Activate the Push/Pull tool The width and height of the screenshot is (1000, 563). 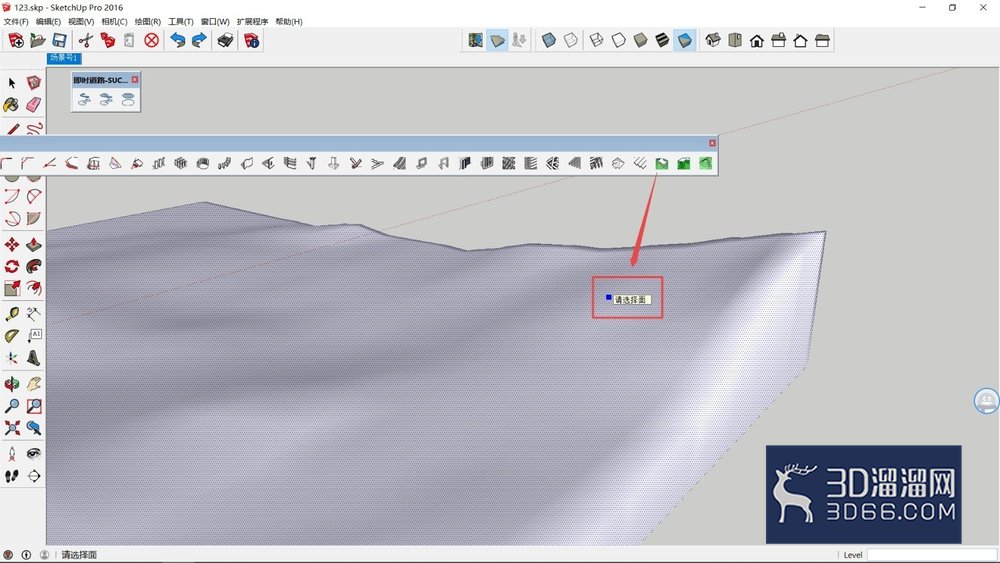[34, 245]
